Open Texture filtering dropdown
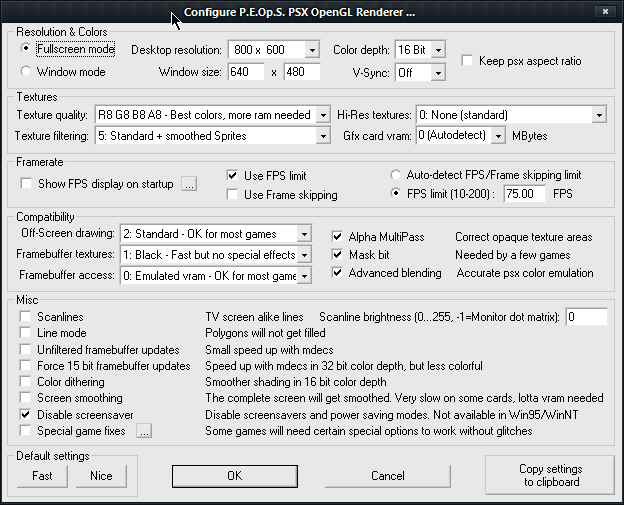624x505 pixels. 213,136
